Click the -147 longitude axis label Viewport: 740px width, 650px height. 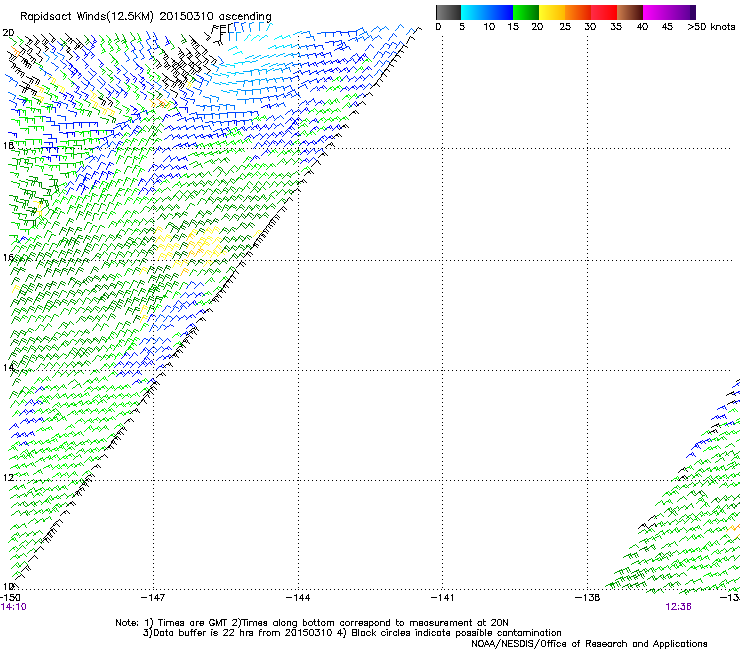(x=153, y=598)
